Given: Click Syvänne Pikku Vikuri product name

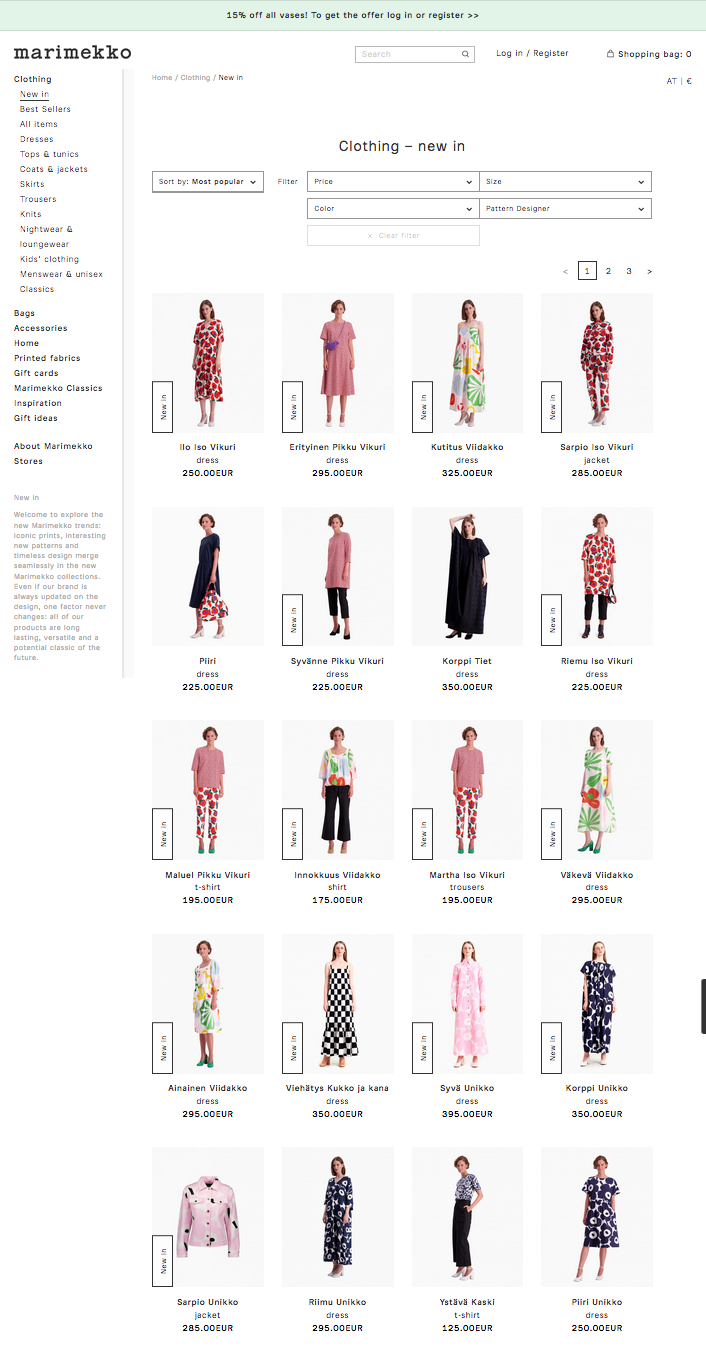Looking at the screenshot, I should tap(337, 661).
